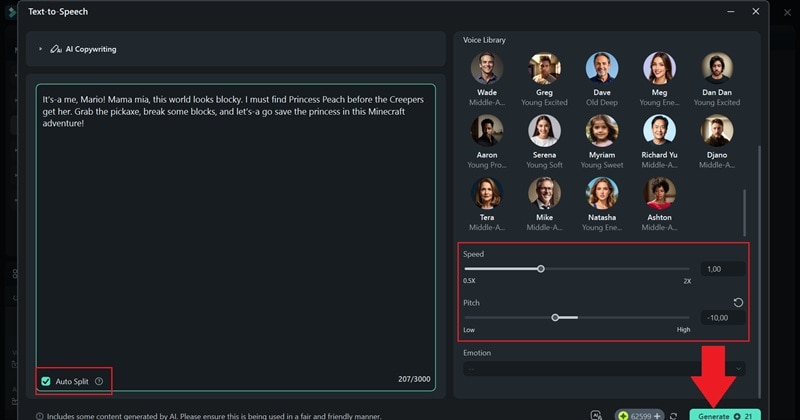Expand the AI Copywriting section
Screen dimensions: 800x420
[41, 49]
